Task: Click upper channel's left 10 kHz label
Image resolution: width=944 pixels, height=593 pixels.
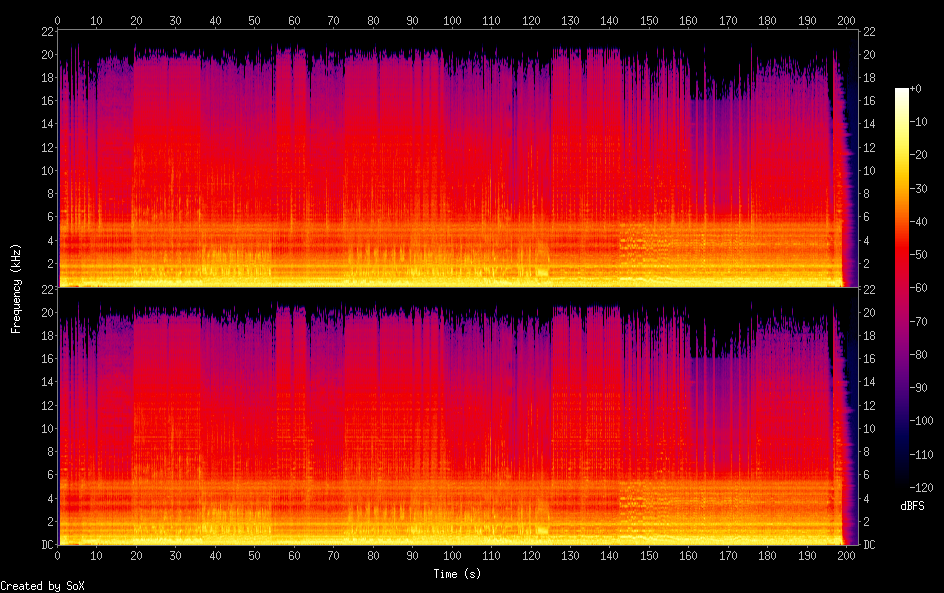Action: tap(46, 171)
